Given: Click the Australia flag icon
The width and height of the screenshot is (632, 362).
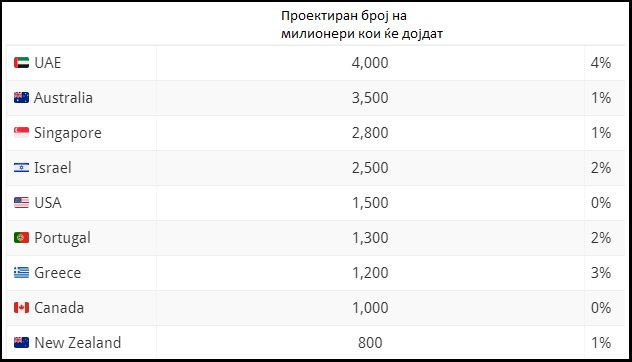Looking at the screenshot, I should [x=21, y=98].
